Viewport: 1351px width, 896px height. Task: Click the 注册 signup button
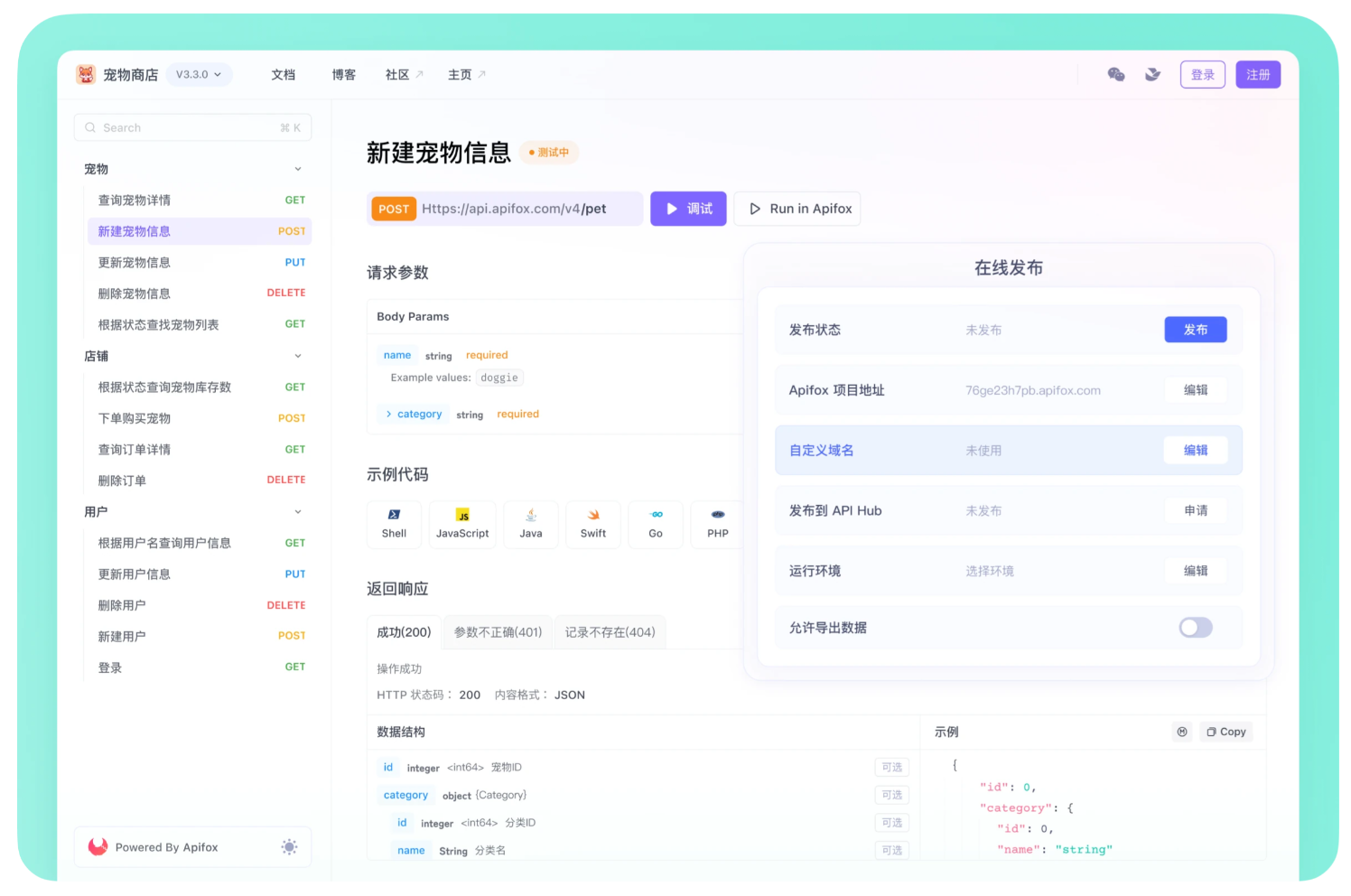[1258, 74]
